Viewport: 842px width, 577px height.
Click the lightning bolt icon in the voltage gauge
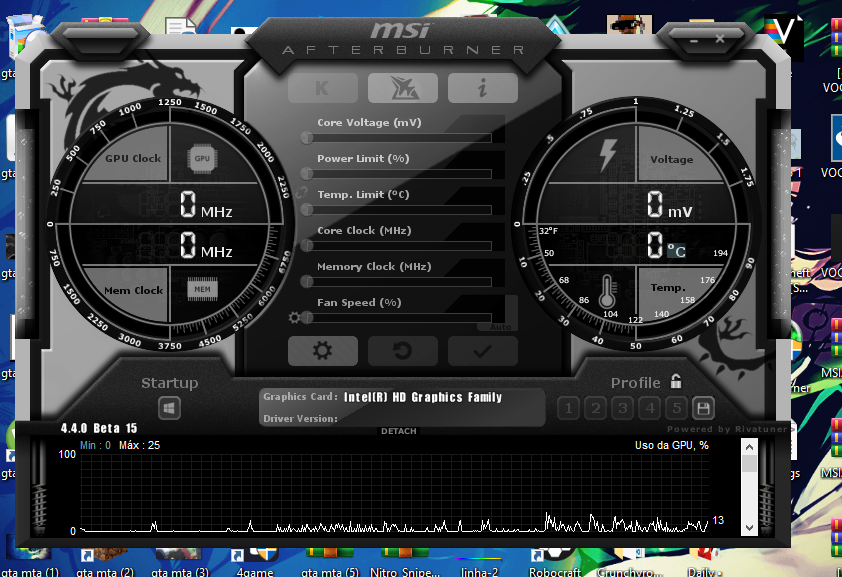pos(608,156)
